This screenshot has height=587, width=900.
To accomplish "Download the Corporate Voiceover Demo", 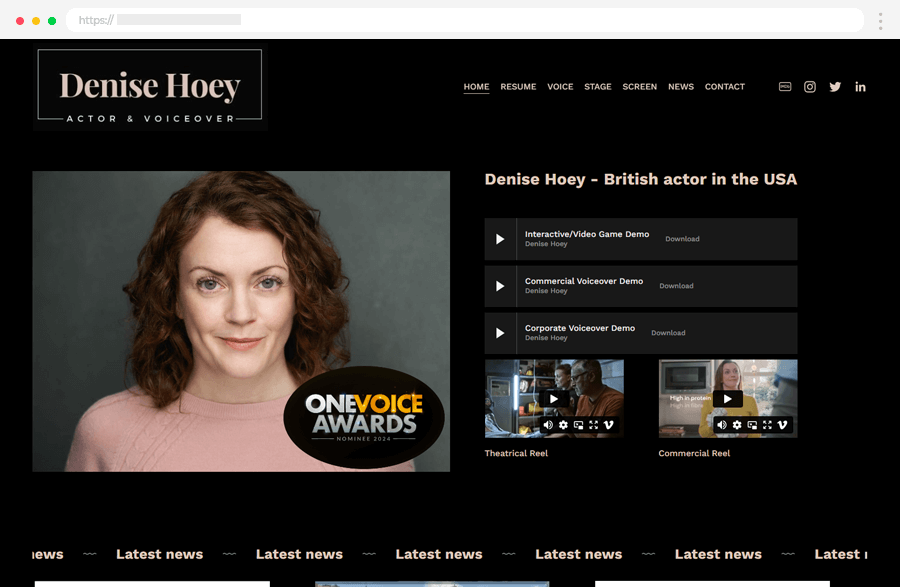I will click(668, 333).
